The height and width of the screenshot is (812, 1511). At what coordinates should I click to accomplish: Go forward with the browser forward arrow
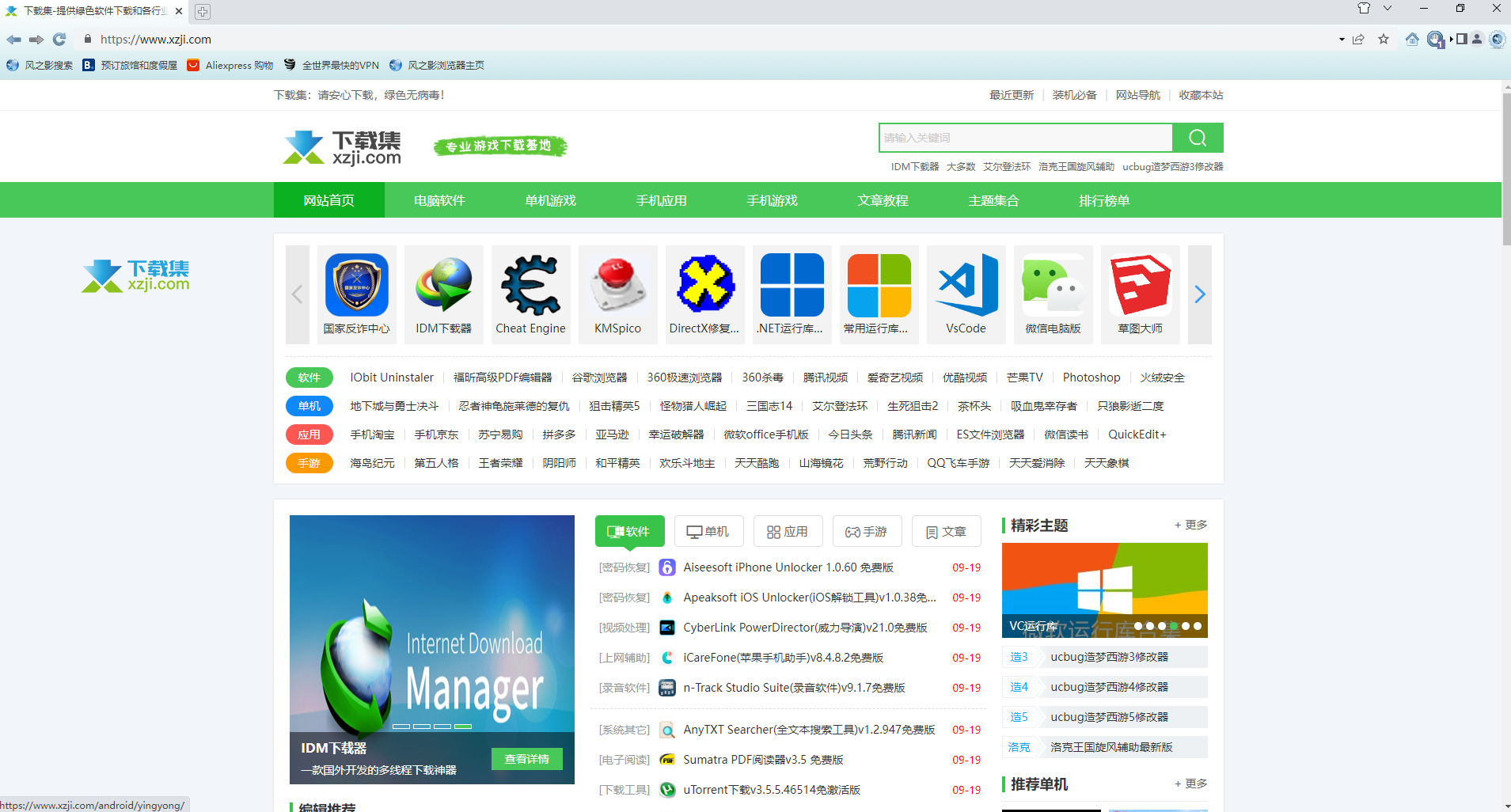[36, 39]
